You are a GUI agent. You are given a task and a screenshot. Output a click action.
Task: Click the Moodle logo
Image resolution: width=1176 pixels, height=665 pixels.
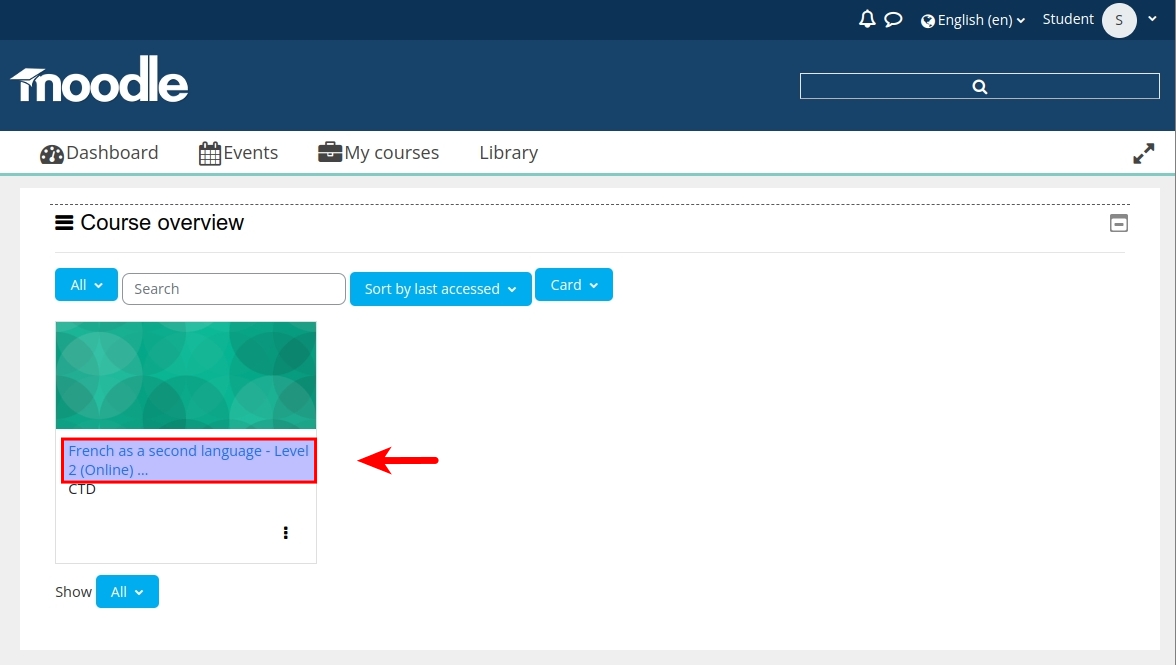tap(99, 79)
